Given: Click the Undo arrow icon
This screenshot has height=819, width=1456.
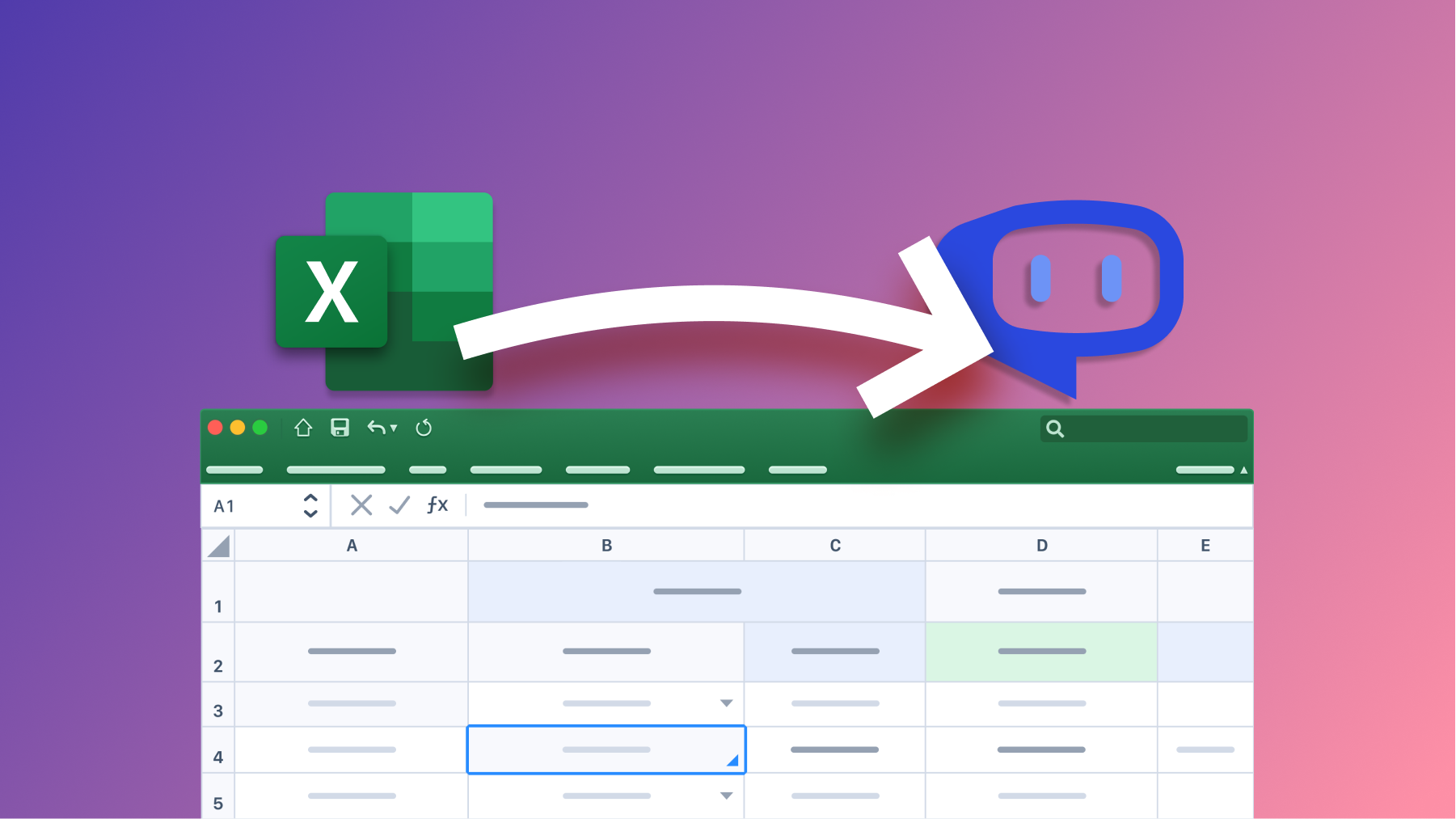Looking at the screenshot, I should point(376,428).
